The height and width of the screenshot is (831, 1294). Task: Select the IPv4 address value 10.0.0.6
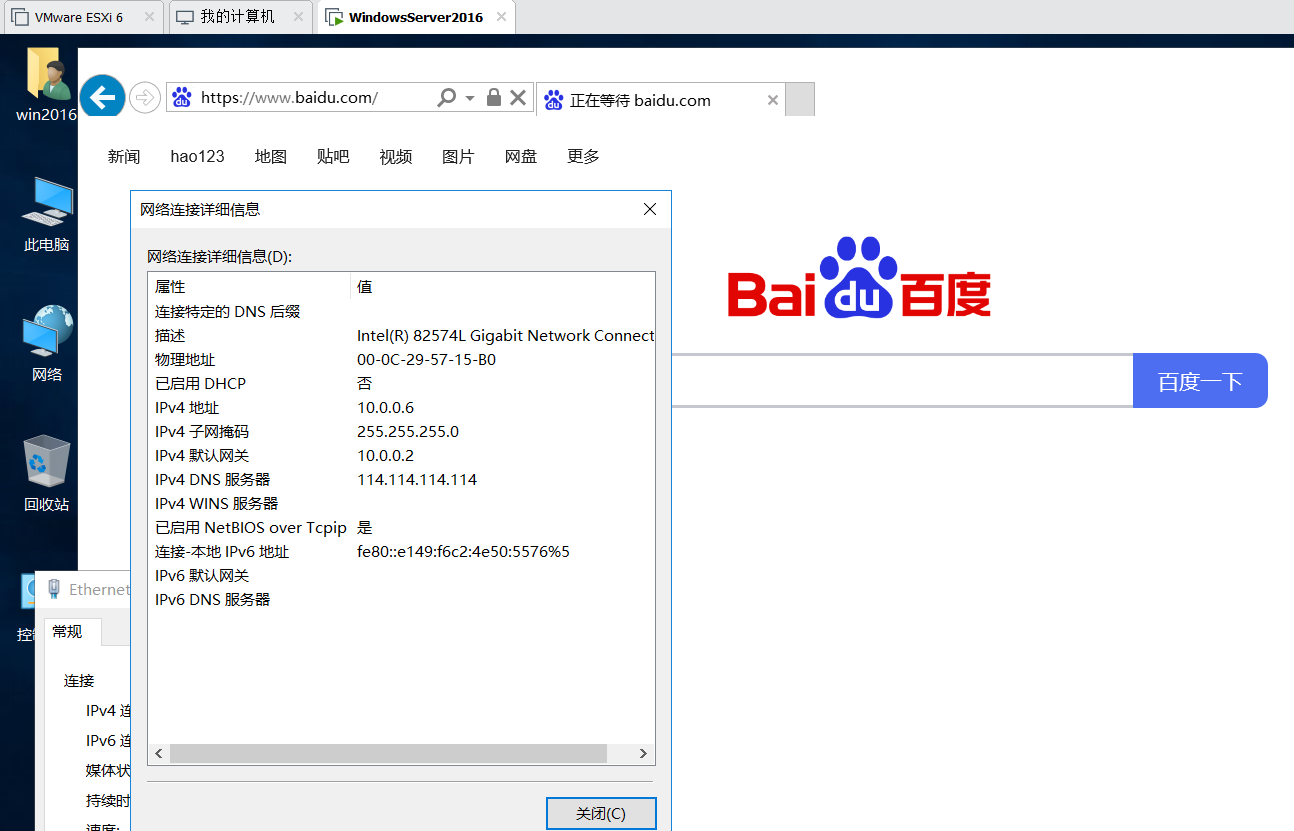click(x=385, y=408)
